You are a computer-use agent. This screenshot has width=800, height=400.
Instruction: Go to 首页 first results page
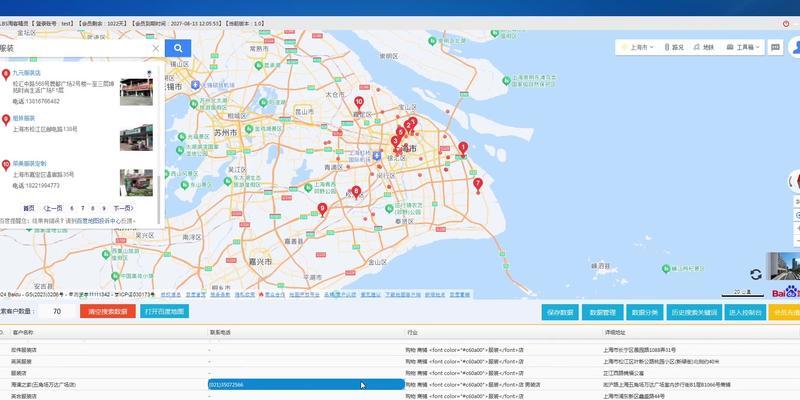point(29,208)
